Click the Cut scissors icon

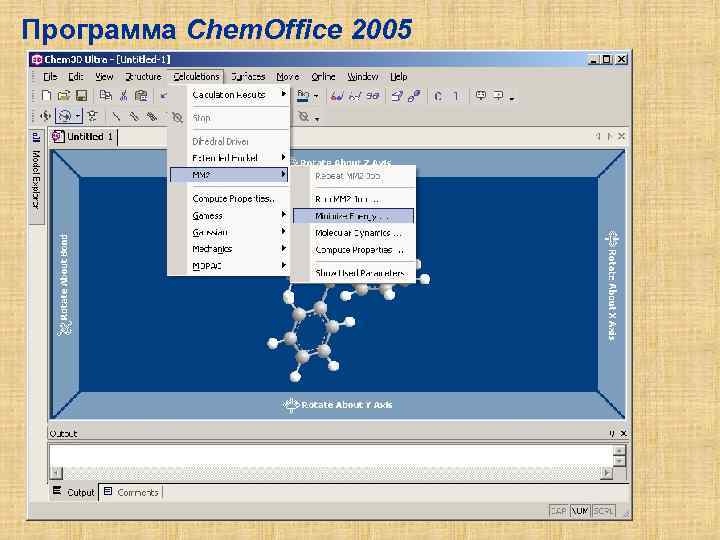pos(123,96)
